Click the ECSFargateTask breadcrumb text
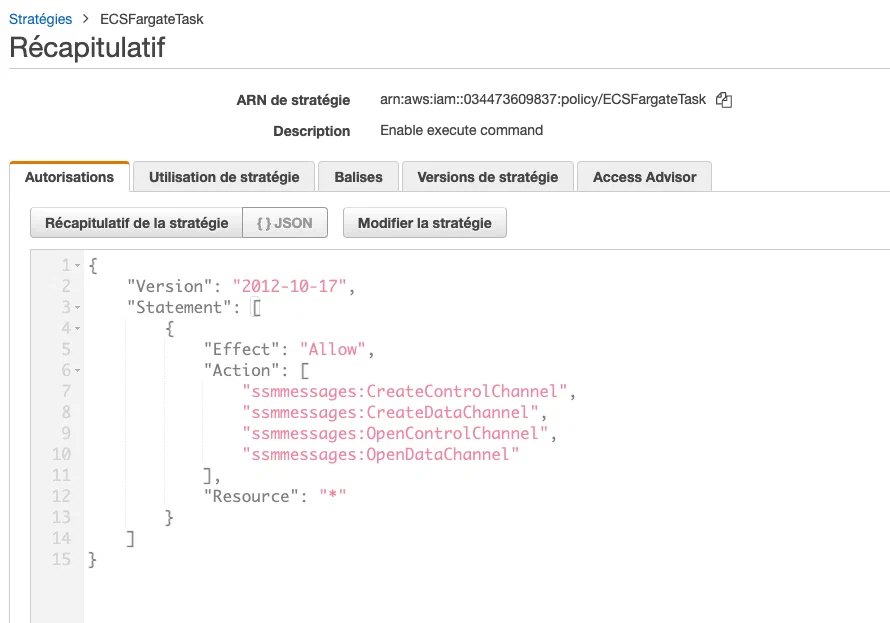The image size is (890, 623). 152,19
